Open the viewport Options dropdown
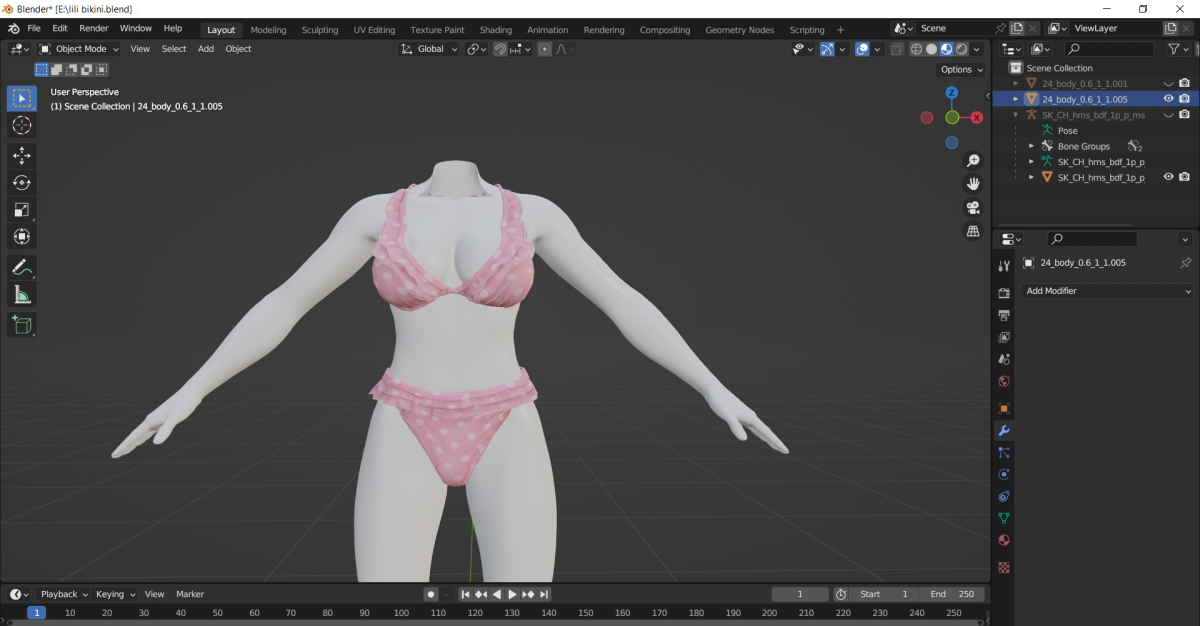This screenshot has height=626, width=1200. coord(961,69)
